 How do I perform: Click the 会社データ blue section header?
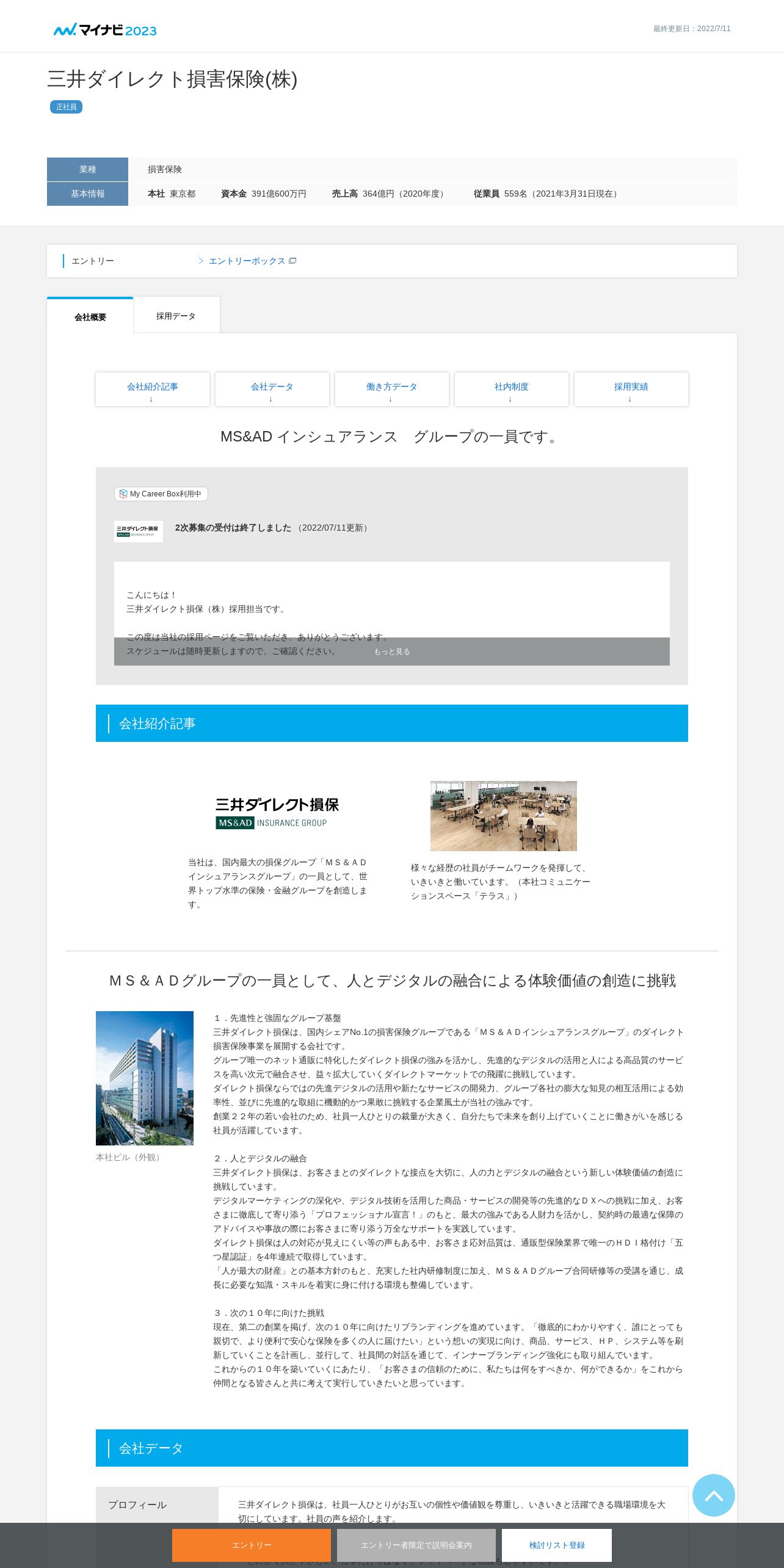coord(392,1448)
